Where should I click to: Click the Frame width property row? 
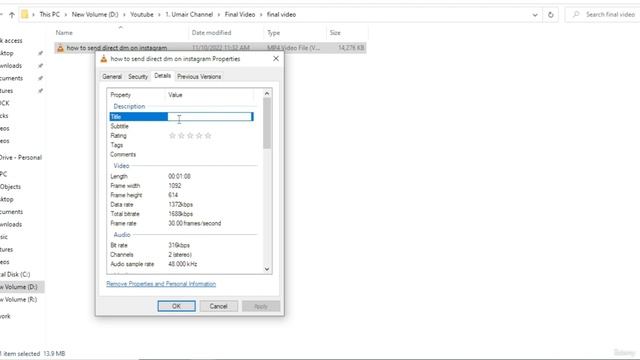(182, 186)
